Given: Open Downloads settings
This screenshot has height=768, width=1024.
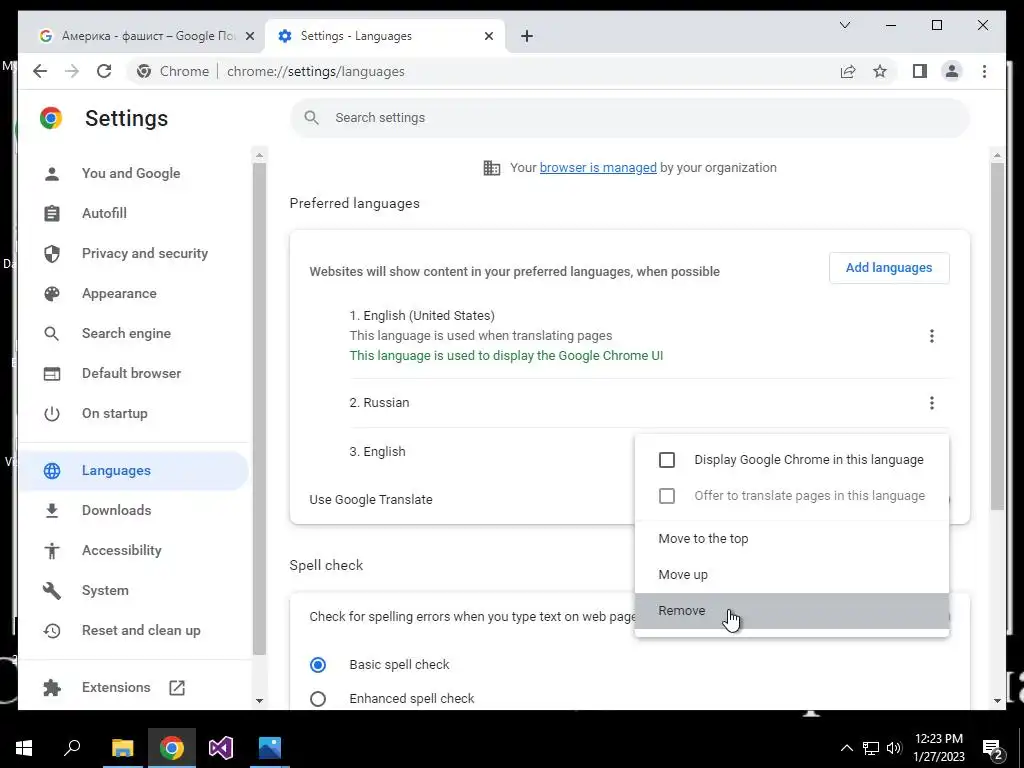Looking at the screenshot, I should coord(116,510).
